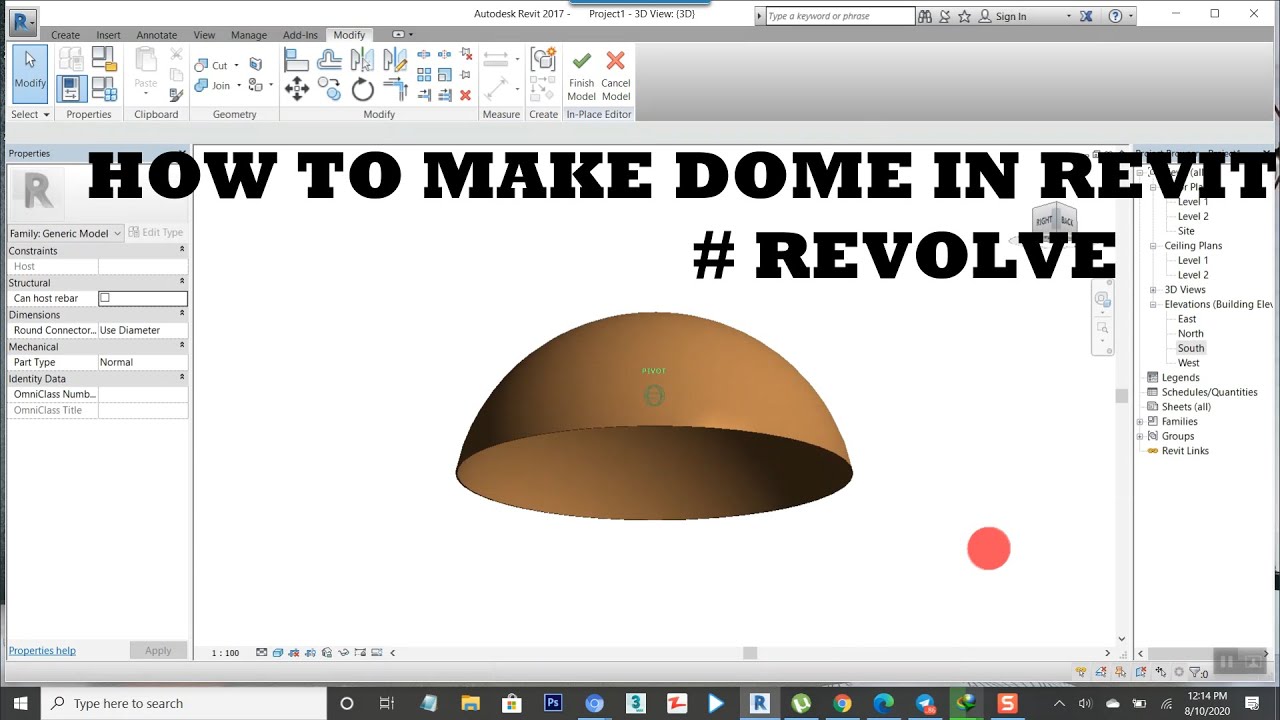Viewport: 1280px width, 720px height.
Task: Click the red Delete X icon
Action: [465, 95]
